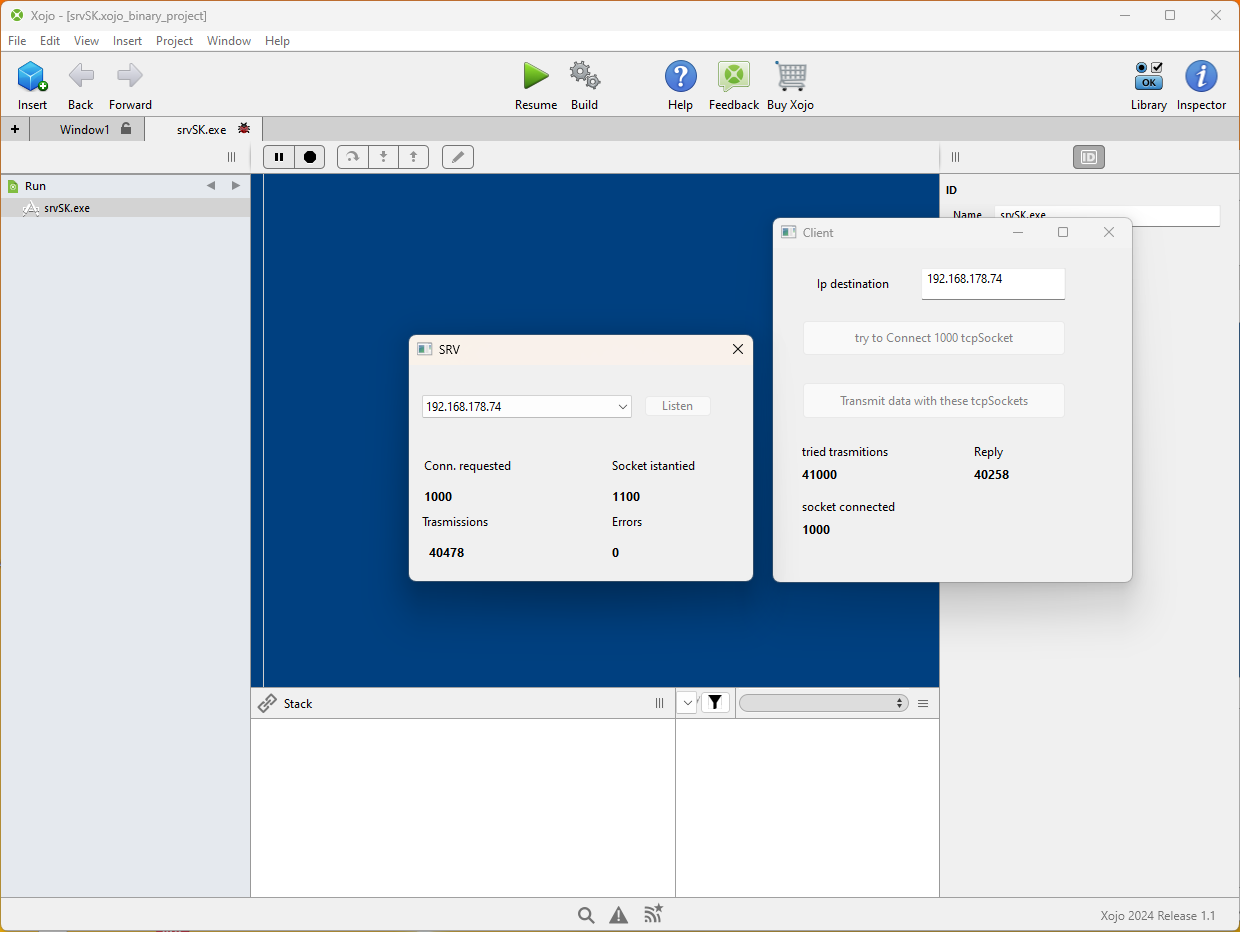Screen dimensions: 1240x932
Task: Click the Ip destination field in Client
Action: point(993,284)
